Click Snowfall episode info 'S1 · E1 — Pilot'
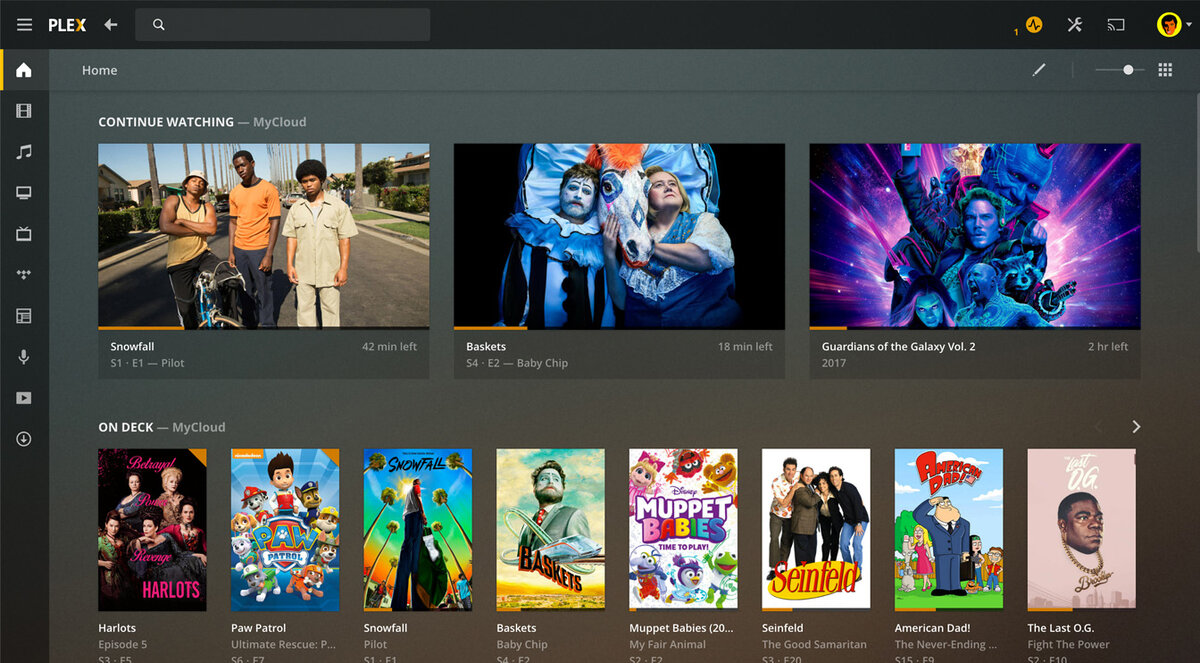Viewport: 1200px width, 663px height. [x=148, y=363]
